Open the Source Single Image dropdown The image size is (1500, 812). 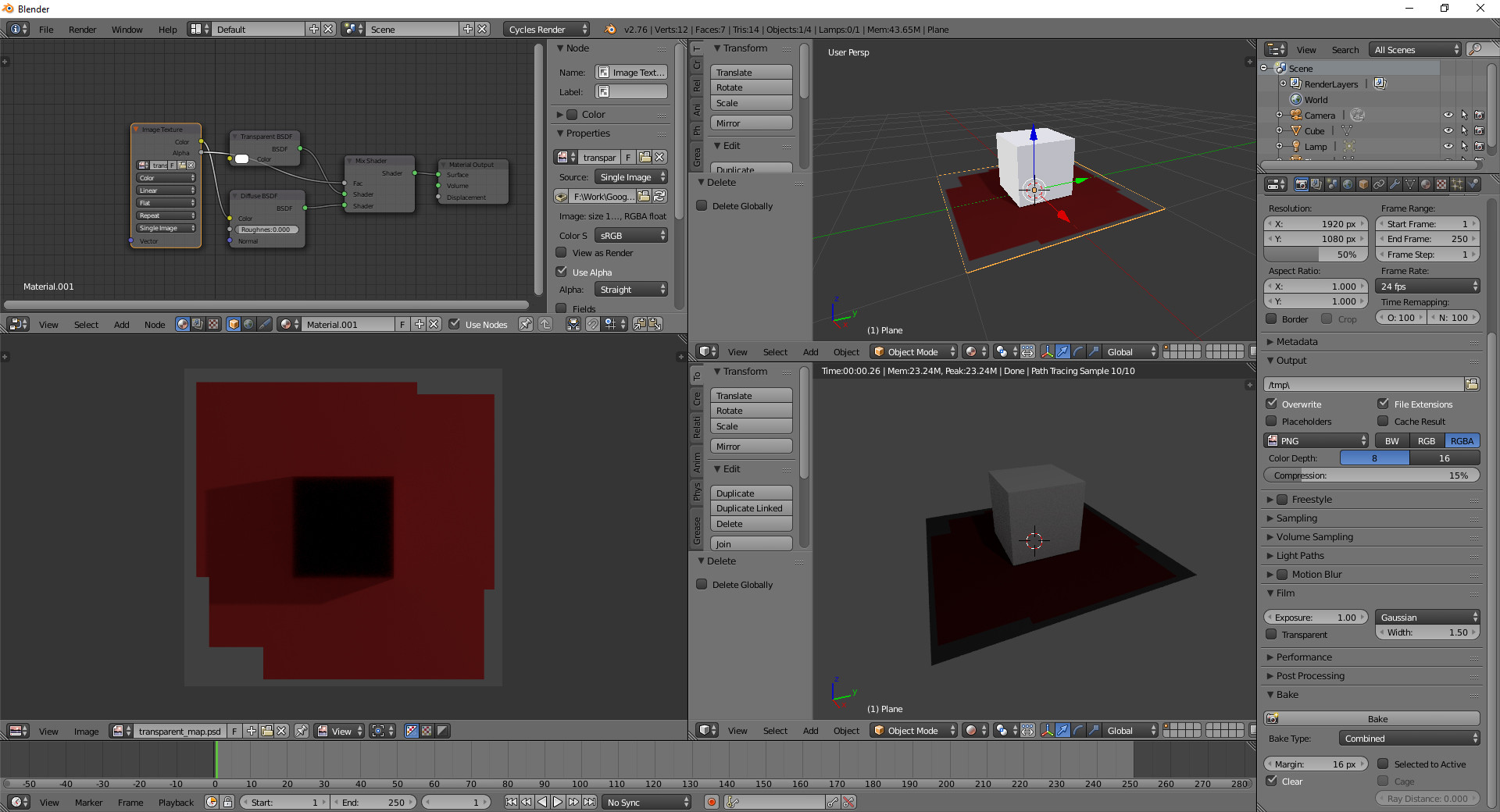click(631, 177)
